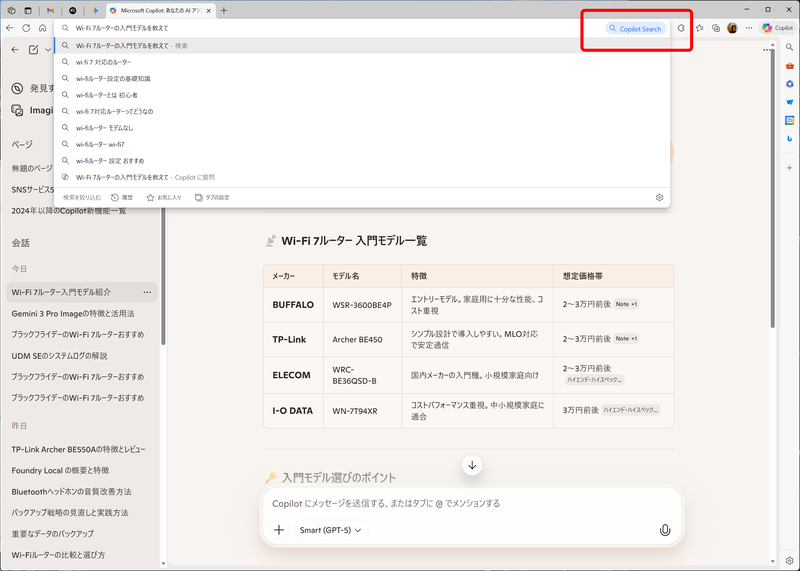Open the Edge sidebar tools briefcase icon
This screenshot has height=571, width=800.
tap(789, 66)
